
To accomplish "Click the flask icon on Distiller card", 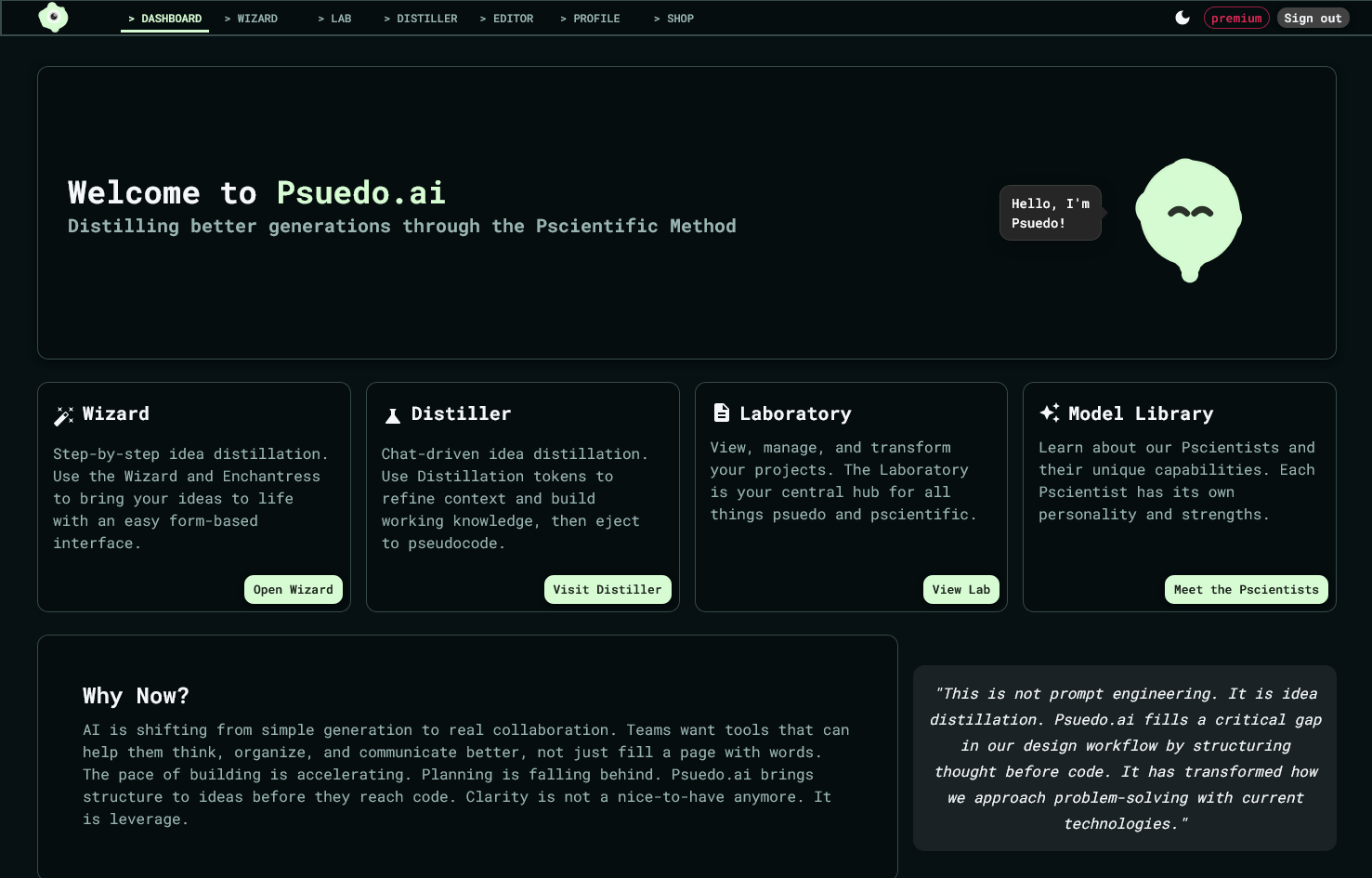I will tap(393, 415).
